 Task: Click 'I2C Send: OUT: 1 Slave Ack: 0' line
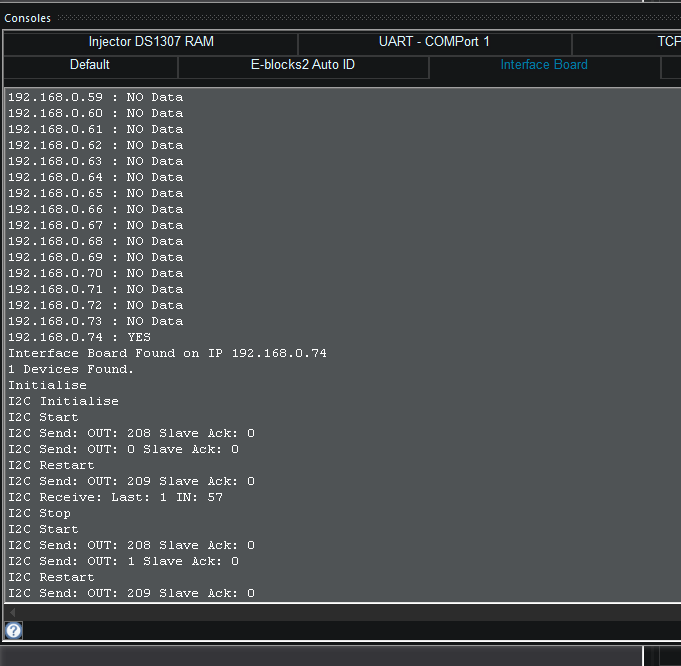123,561
